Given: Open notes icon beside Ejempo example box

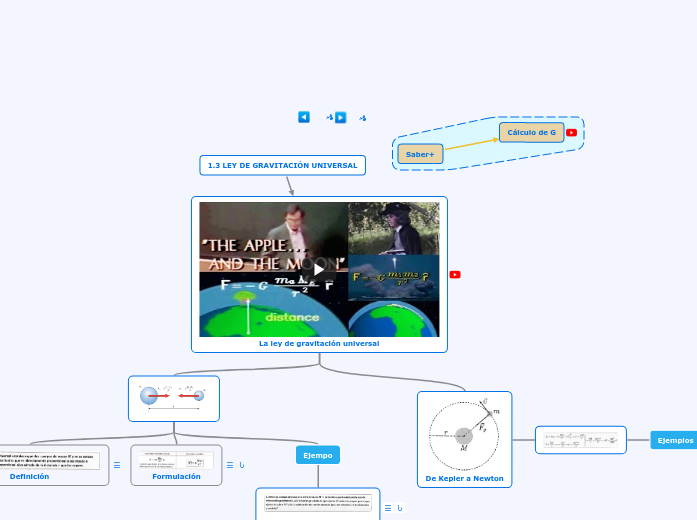Looking at the screenshot, I should coord(388,508).
